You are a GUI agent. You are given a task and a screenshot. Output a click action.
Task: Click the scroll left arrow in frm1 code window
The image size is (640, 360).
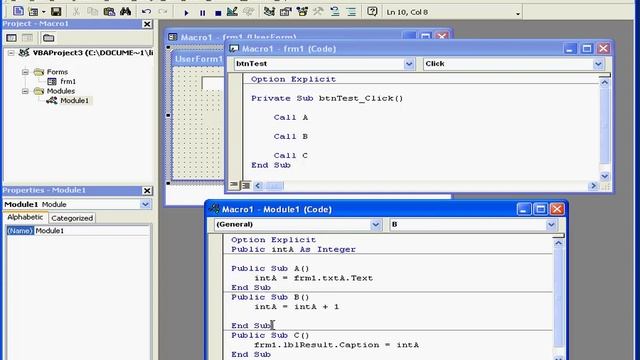tap(258, 186)
